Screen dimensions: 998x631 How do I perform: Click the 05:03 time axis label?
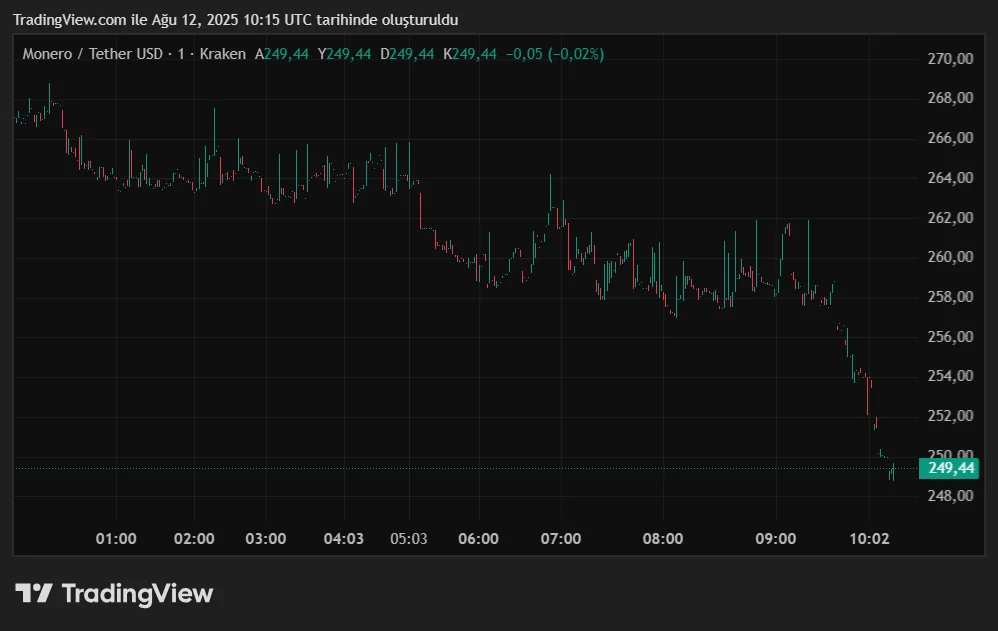pos(409,539)
